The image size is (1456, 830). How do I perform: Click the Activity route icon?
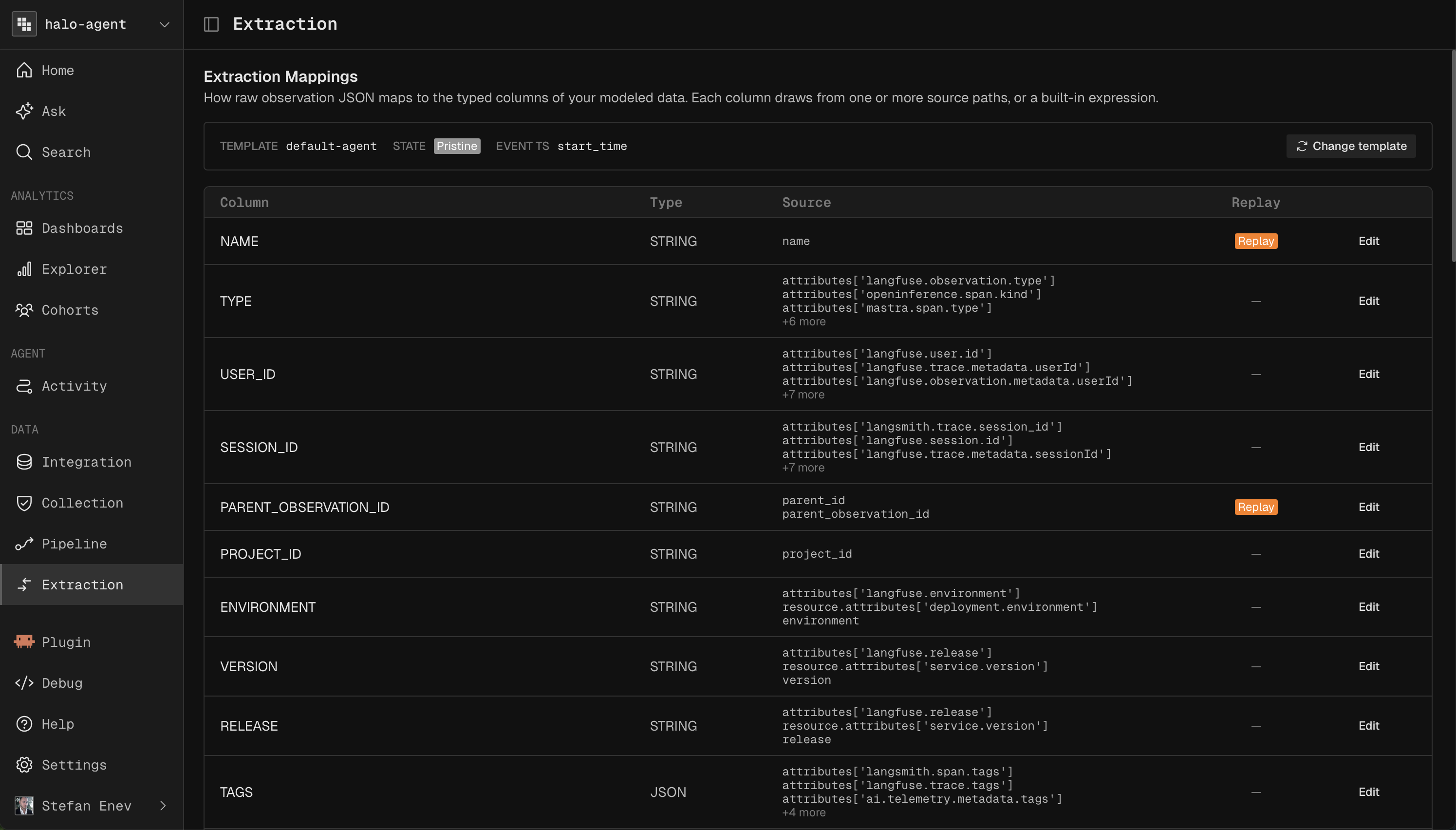coord(24,386)
